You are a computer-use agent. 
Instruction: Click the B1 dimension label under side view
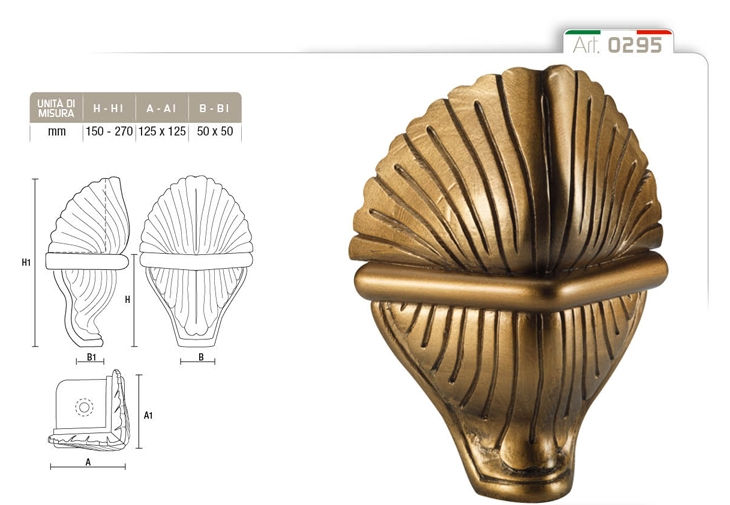pos(91,357)
